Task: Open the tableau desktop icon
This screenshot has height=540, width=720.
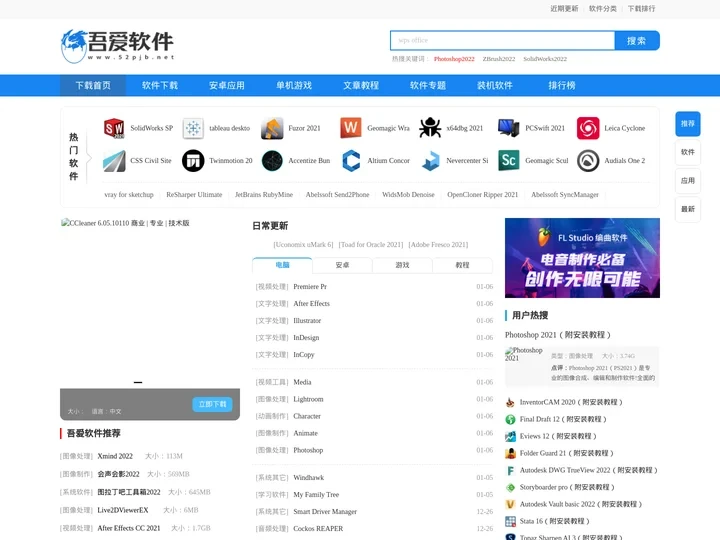Action: (x=193, y=128)
